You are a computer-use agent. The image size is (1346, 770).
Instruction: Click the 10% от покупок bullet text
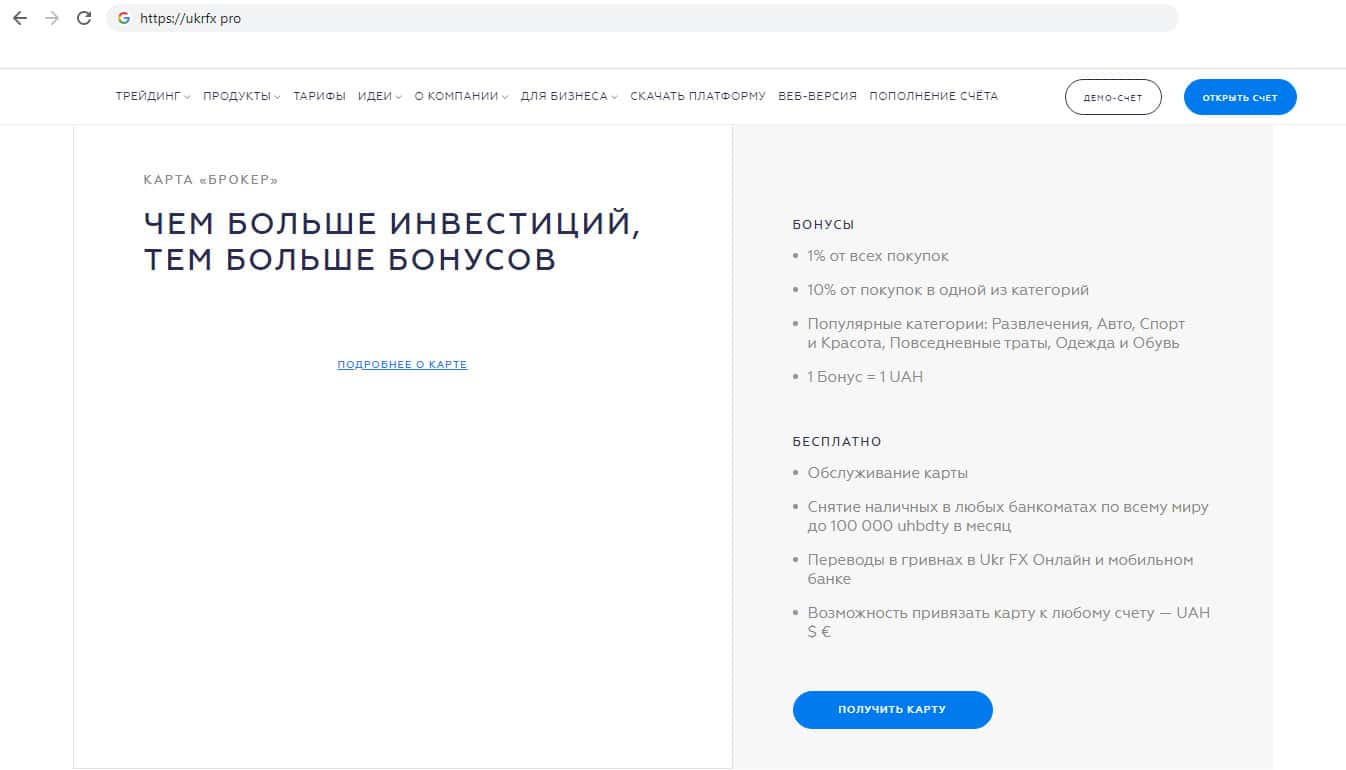[948, 290]
